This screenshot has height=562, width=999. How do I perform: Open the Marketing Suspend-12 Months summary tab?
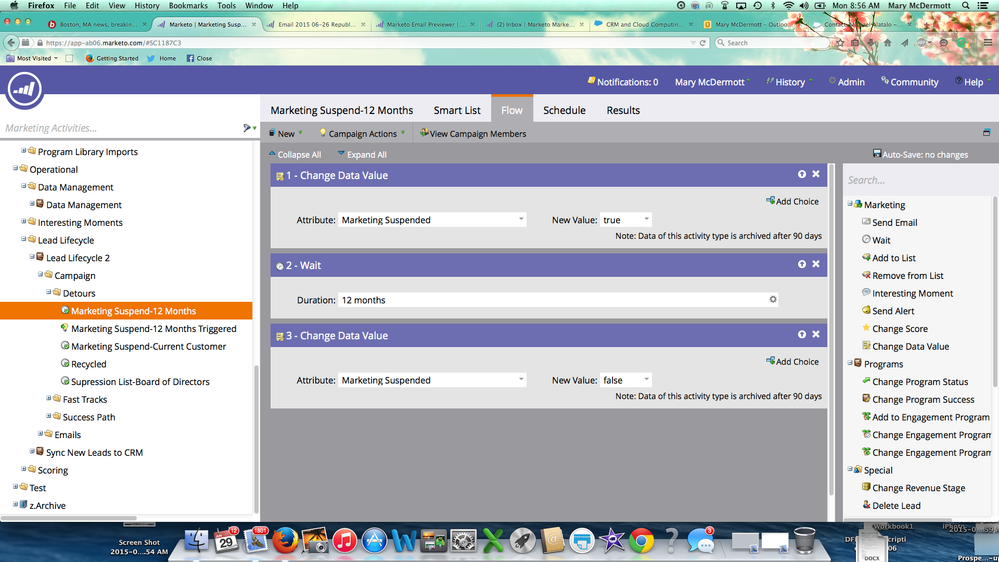[x=341, y=110]
